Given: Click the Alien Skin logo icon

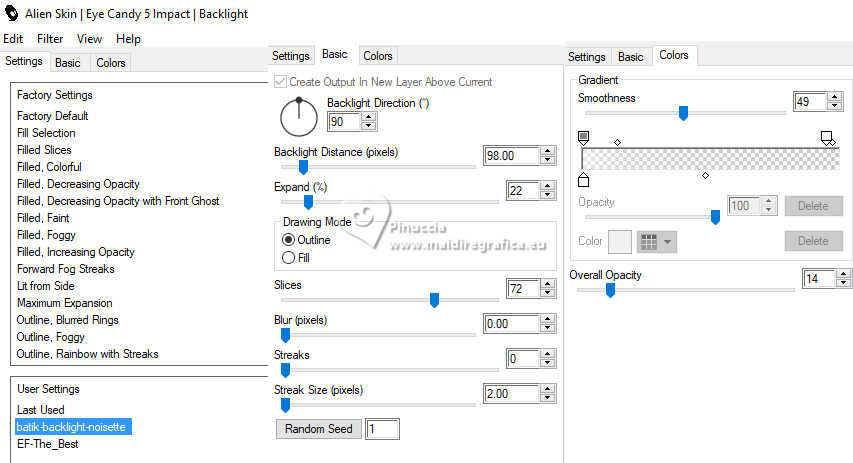Looking at the screenshot, I should coord(12,14).
